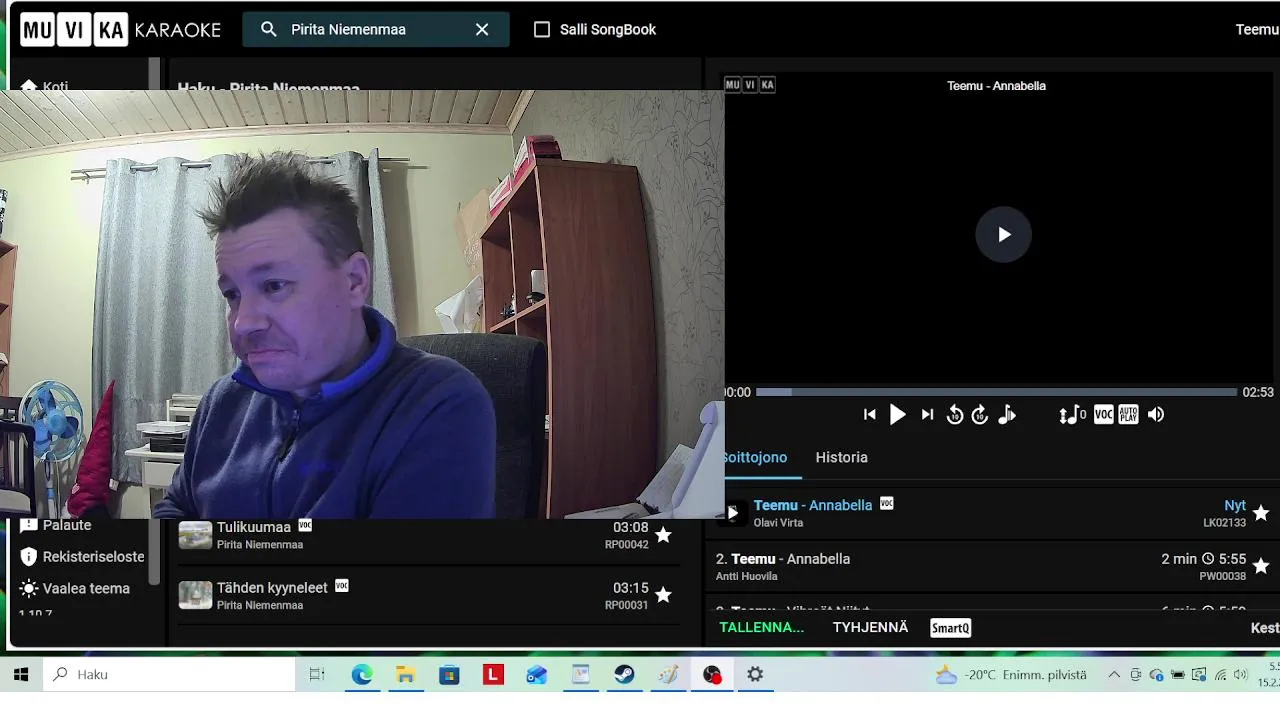Click the TALLENNA... save button

761,627
